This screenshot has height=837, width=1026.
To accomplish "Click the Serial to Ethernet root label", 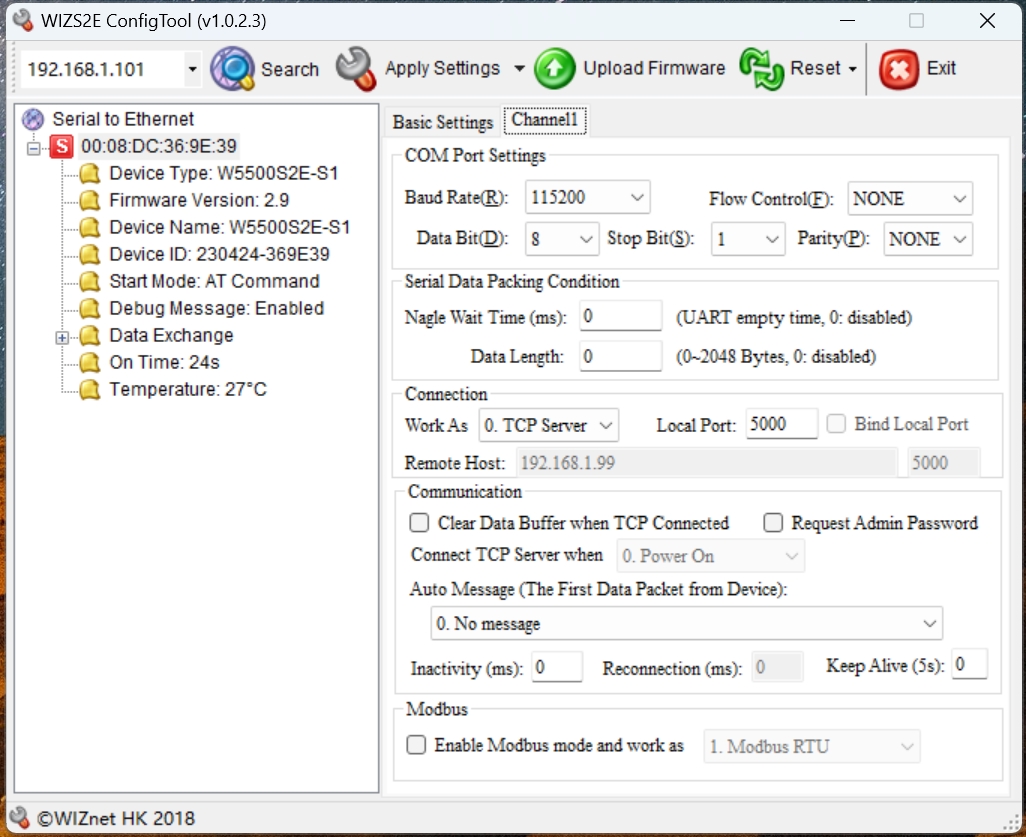I will tap(124, 119).
